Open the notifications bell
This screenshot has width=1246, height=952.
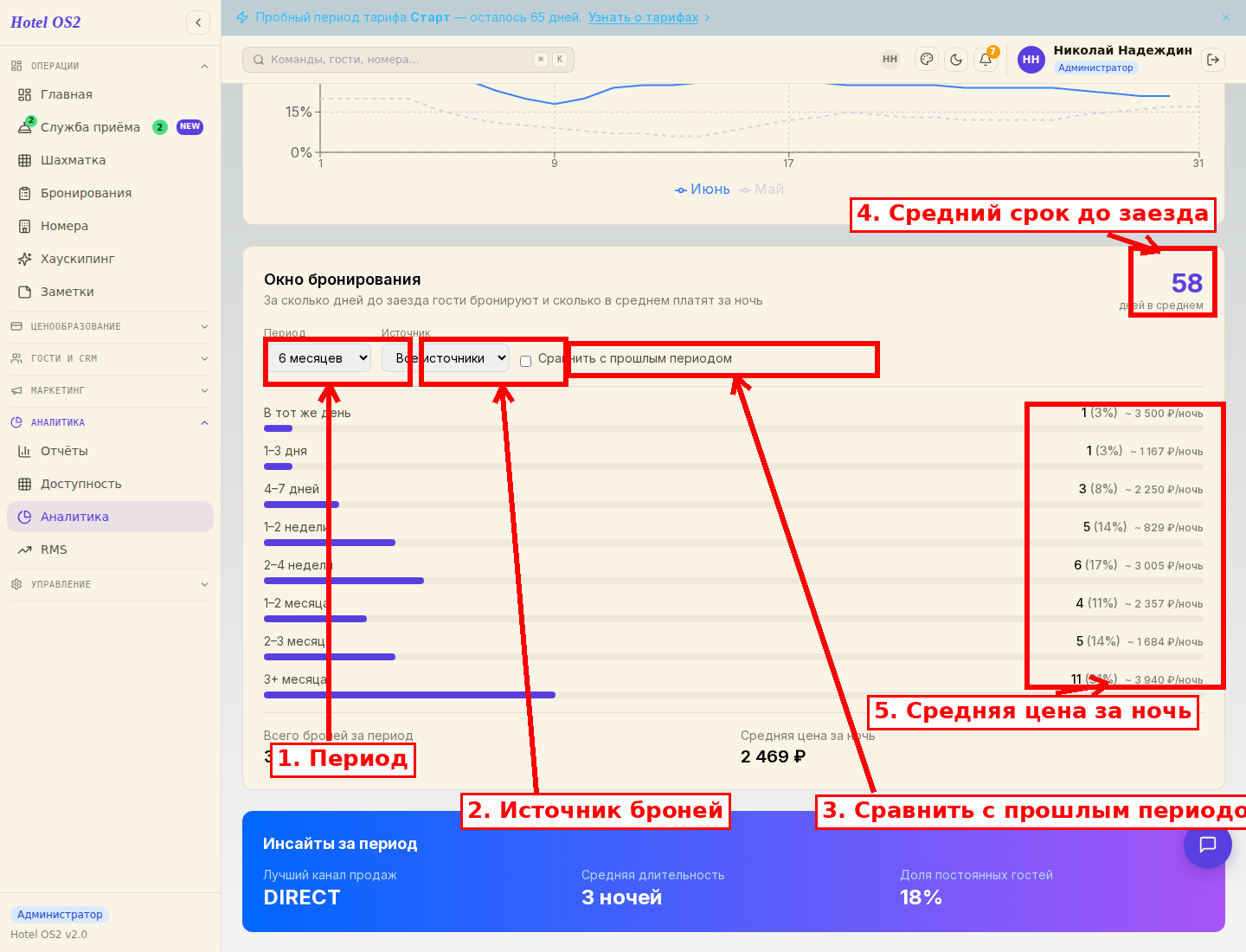click(986, 60)
